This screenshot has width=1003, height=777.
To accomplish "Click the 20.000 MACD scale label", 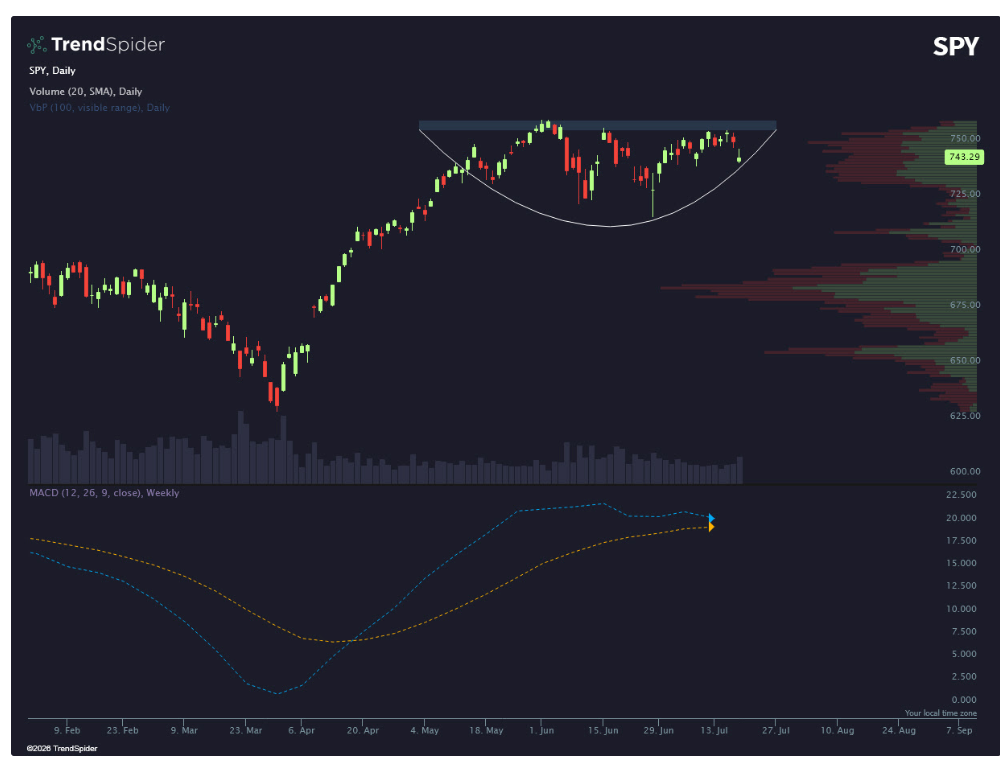I will (x=961, y=518).
